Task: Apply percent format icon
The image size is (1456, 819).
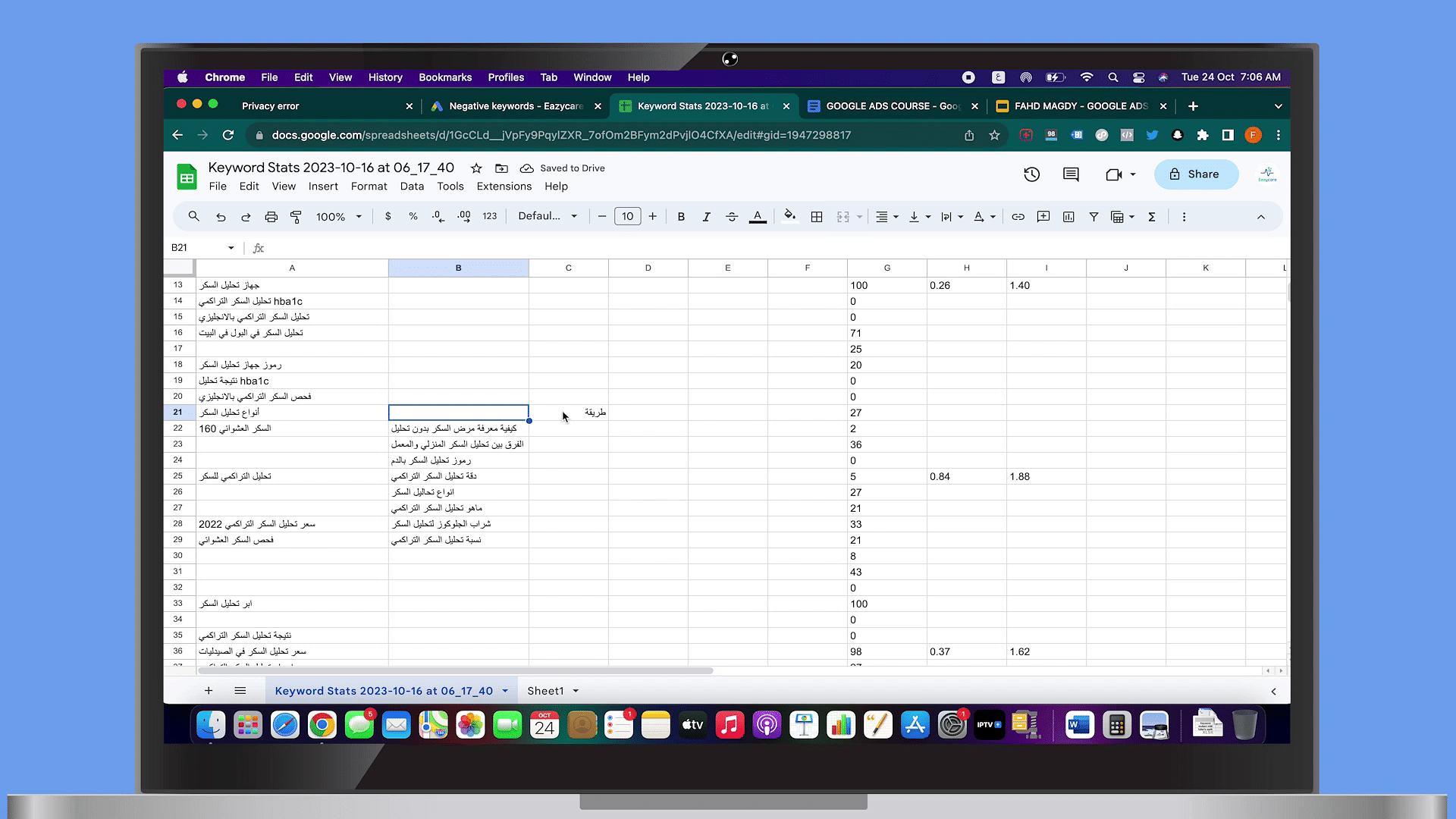Action: pyautogui.click(x=413, y=217)
